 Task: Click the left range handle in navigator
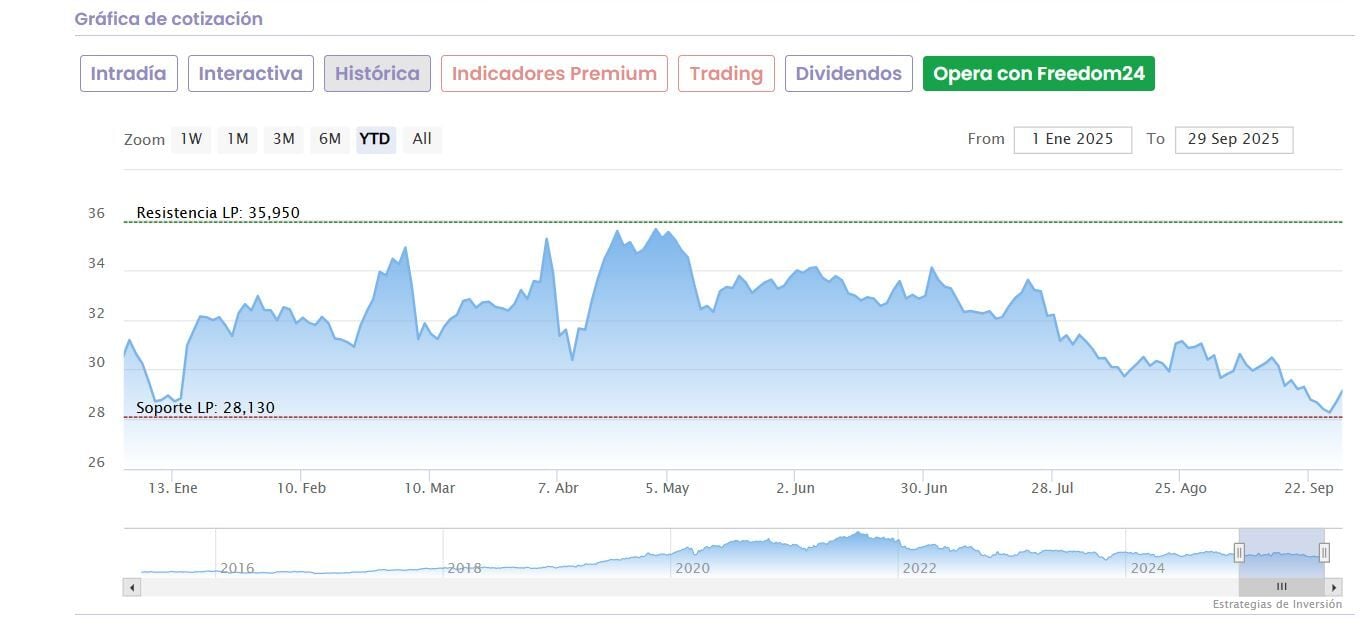tap(1239, 552)
